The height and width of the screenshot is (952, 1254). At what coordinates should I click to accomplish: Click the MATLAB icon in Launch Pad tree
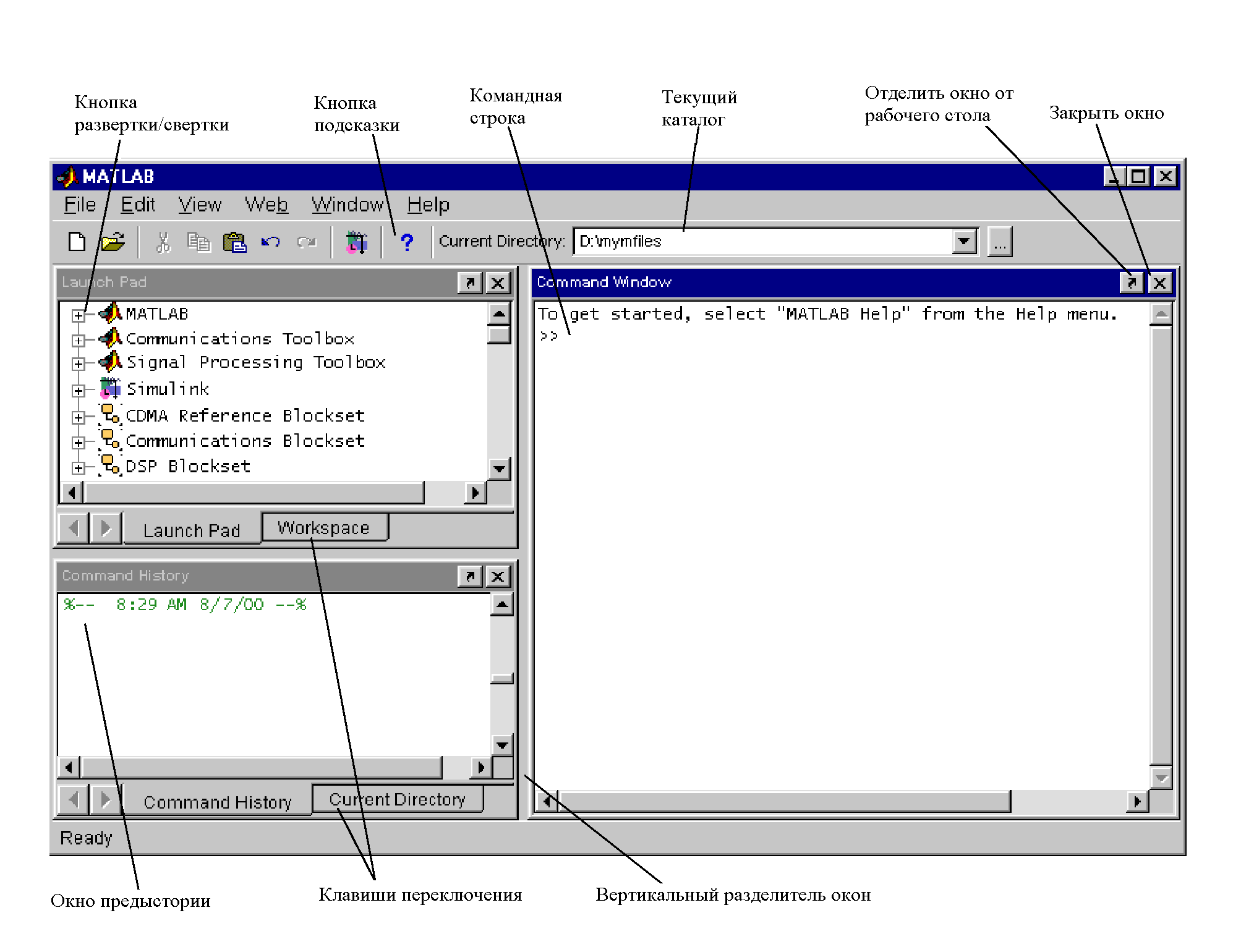click(x=111, y=313)
